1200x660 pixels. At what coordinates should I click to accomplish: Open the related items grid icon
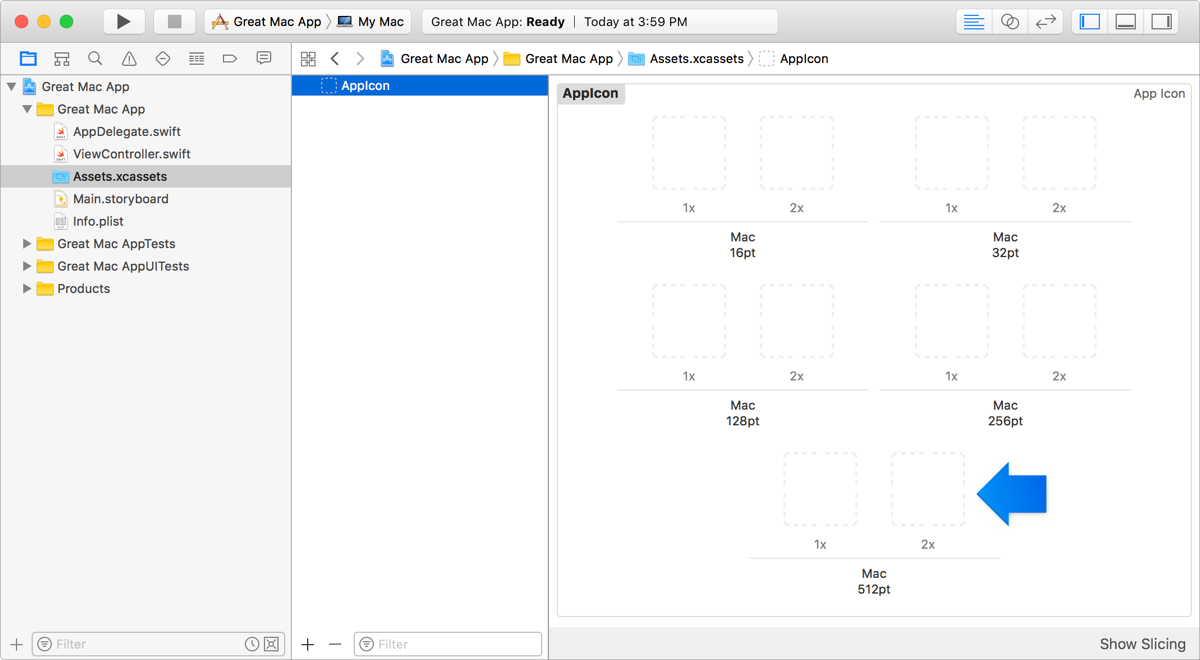308,59
